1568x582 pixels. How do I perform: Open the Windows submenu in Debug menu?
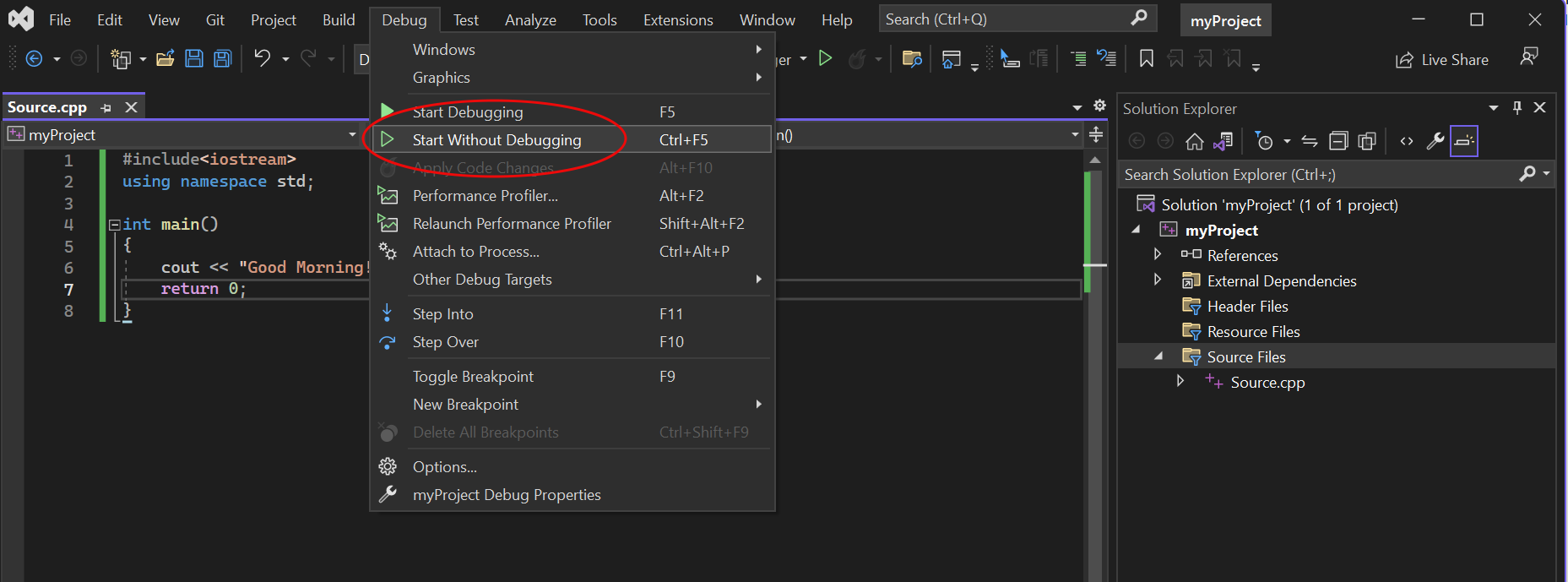click(x=572, y=50)
